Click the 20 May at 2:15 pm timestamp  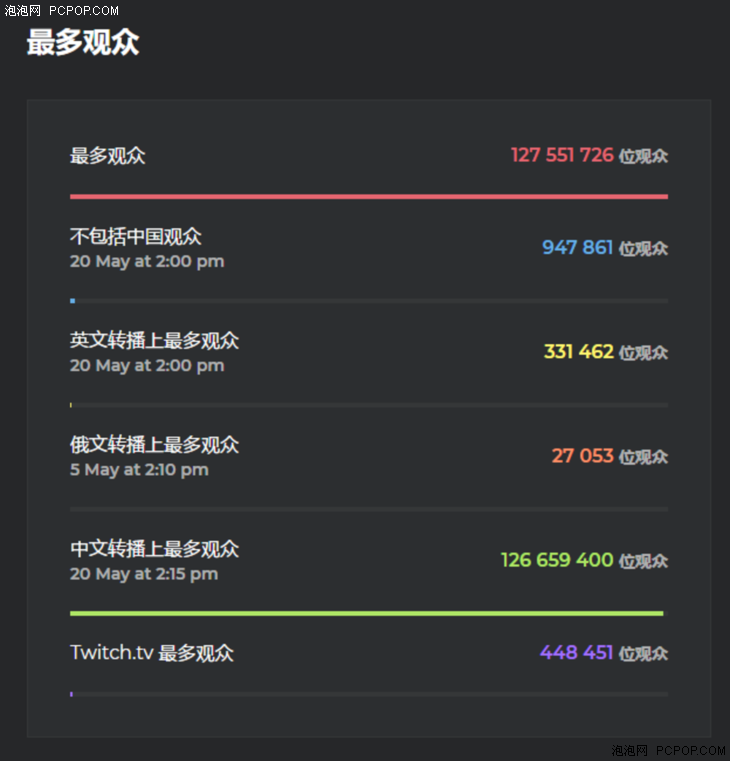144,574
